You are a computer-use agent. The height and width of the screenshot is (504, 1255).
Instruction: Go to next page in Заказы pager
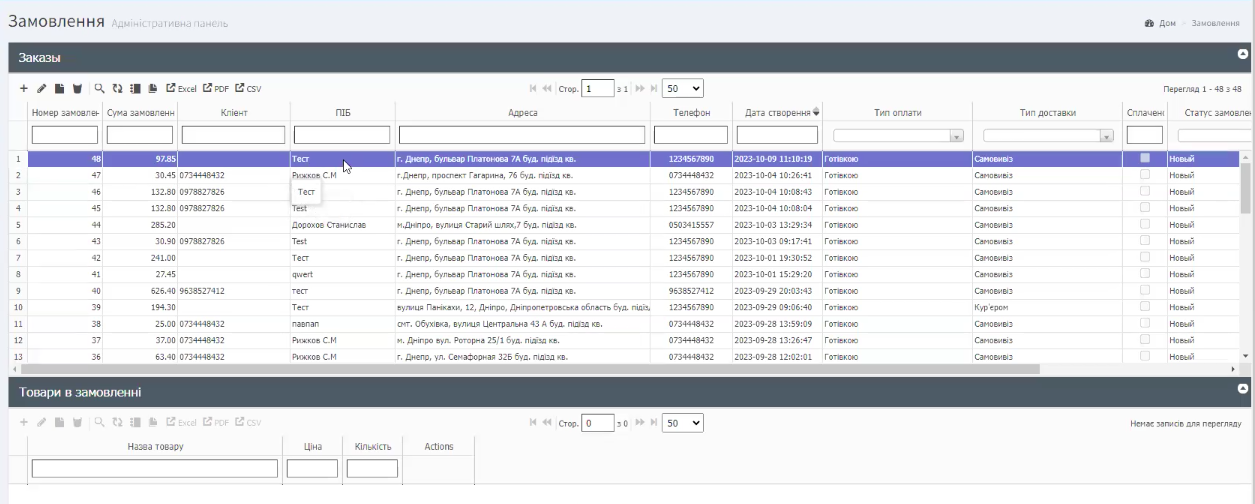640,88
